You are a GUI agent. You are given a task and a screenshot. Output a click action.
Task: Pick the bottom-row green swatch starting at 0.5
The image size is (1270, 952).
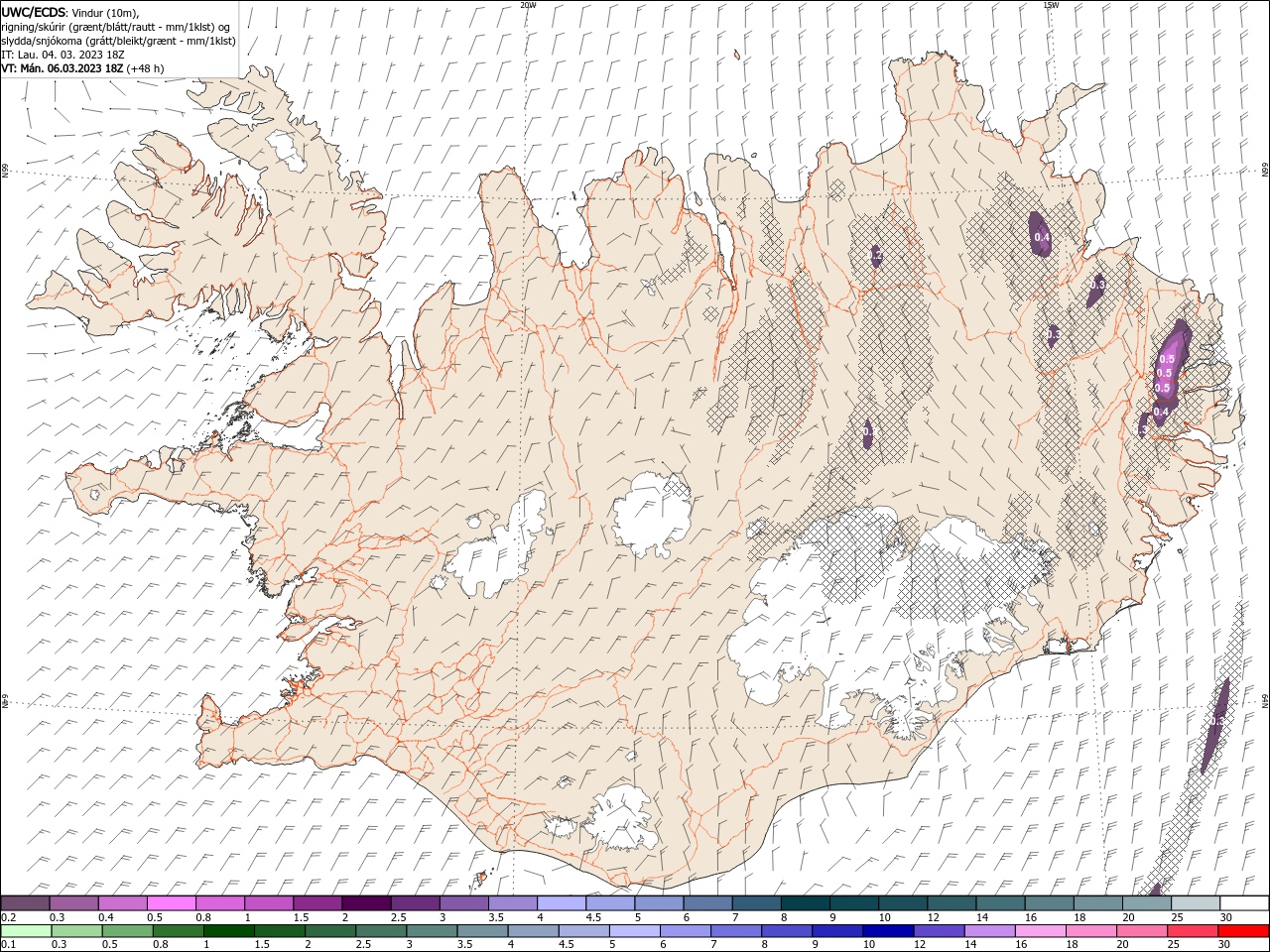[x=128, y=931]
